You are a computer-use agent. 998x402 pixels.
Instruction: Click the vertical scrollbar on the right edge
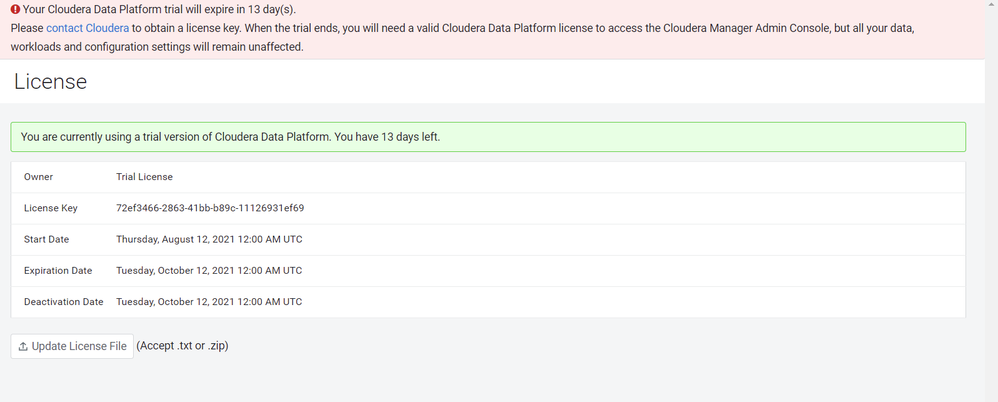click(992, 201)
